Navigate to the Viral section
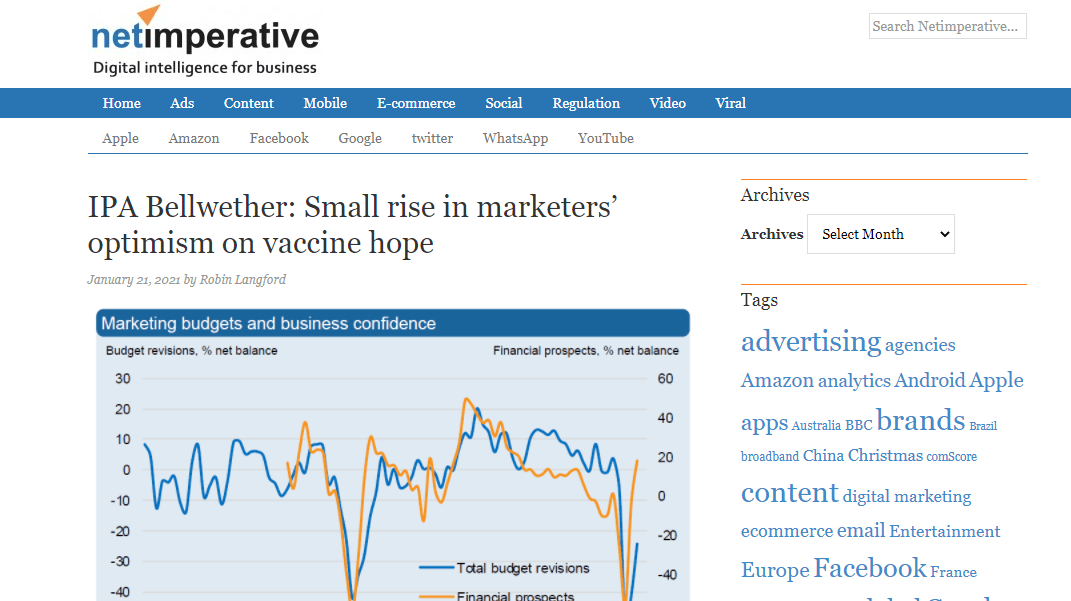1071x601 pixels. [730, 103]
